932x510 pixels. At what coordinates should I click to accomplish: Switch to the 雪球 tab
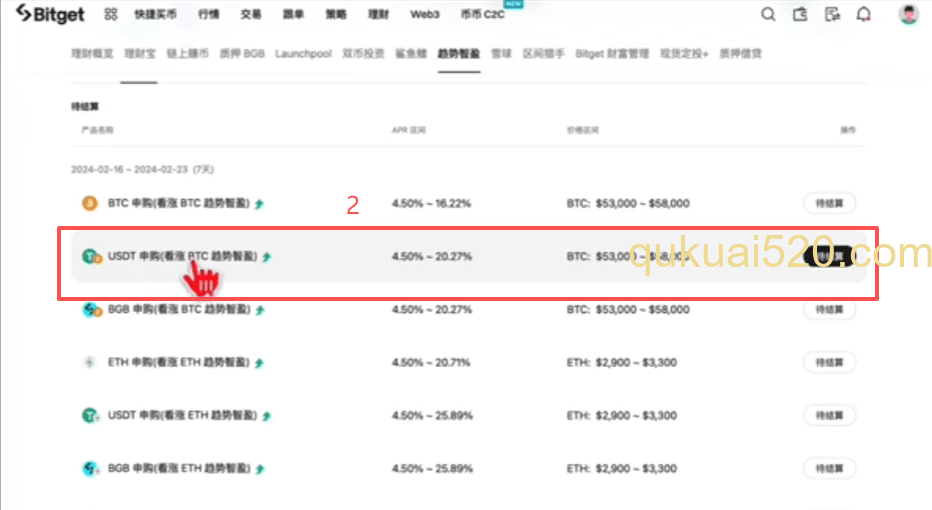tap(501, 53)
